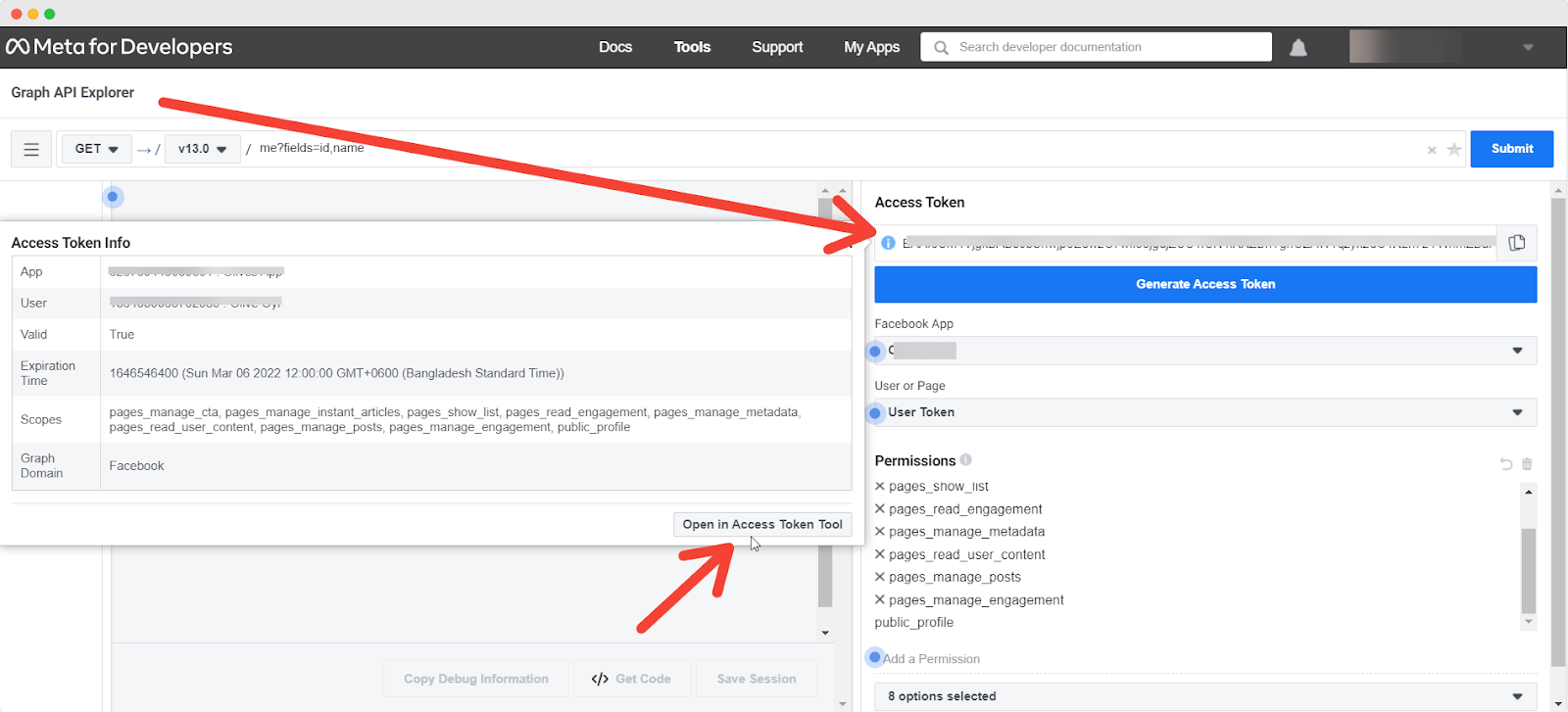Viewport: 1568px width, 712px height.
Task: Click the Expiration Time value text
Action: [337, 373]
